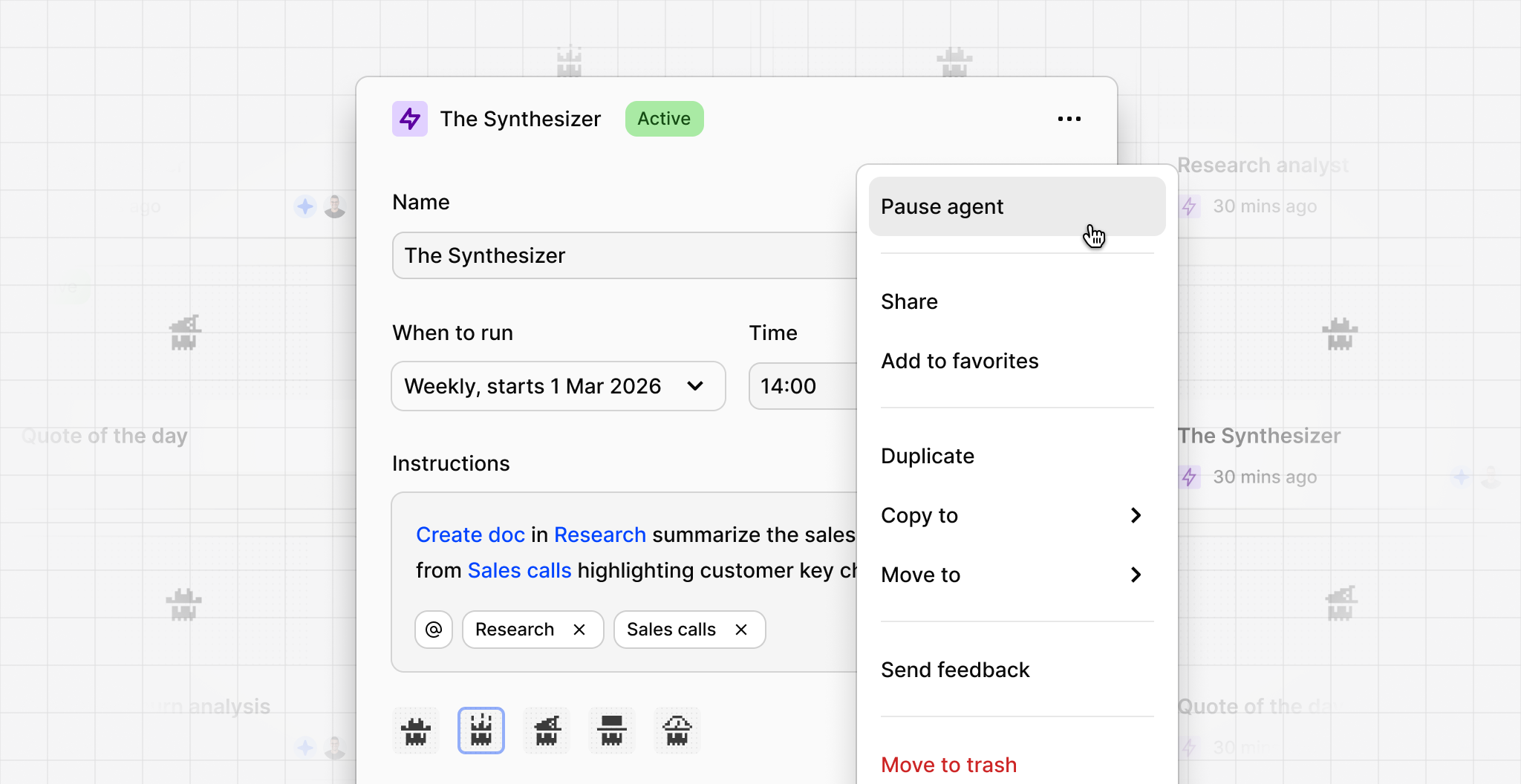Click the Create doc link in instructions
Screen dimensions: 1521x784
click(x=470, y=535)
